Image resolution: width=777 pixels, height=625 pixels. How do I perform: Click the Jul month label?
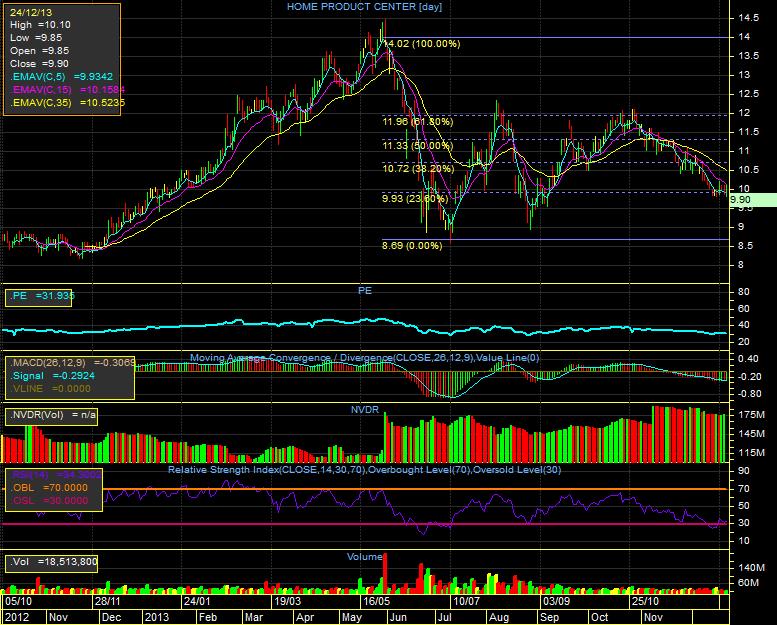(x=444, y=617)
